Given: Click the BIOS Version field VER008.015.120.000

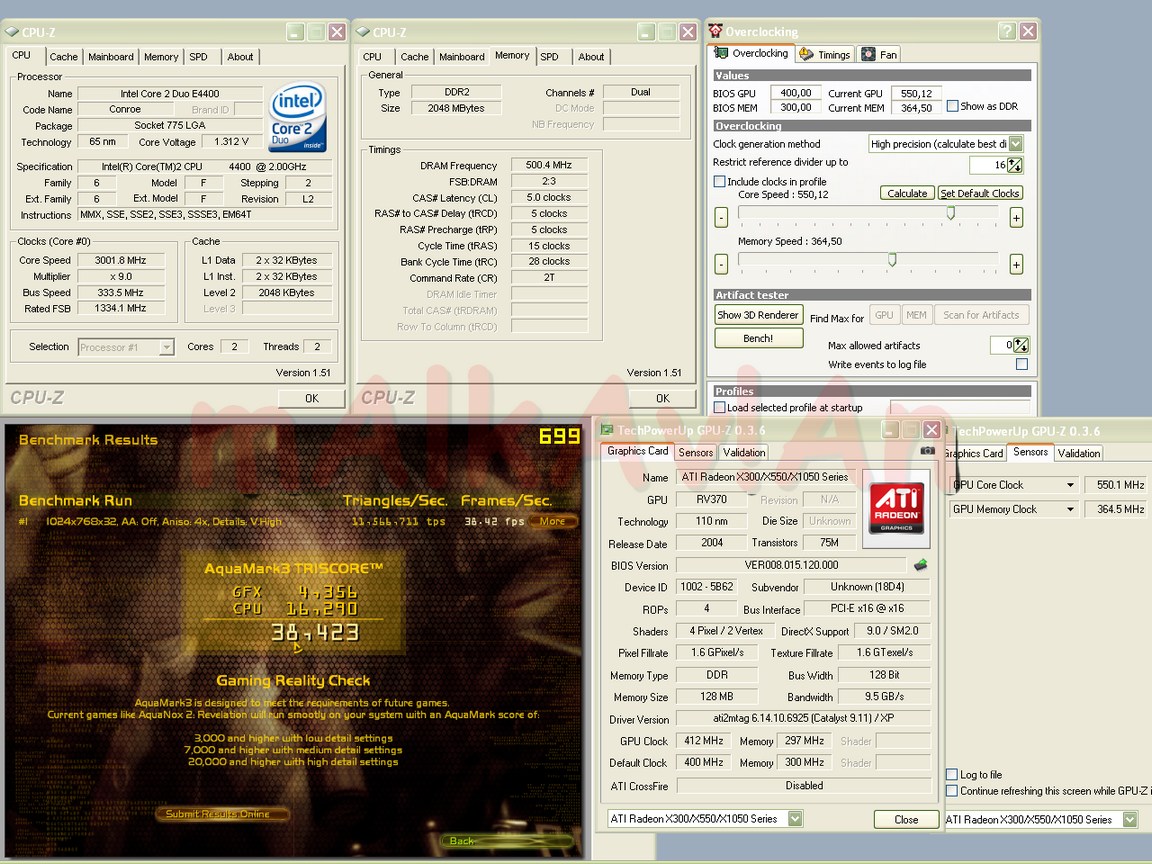Looking at the screenshot, I should (x=791, y=565).
